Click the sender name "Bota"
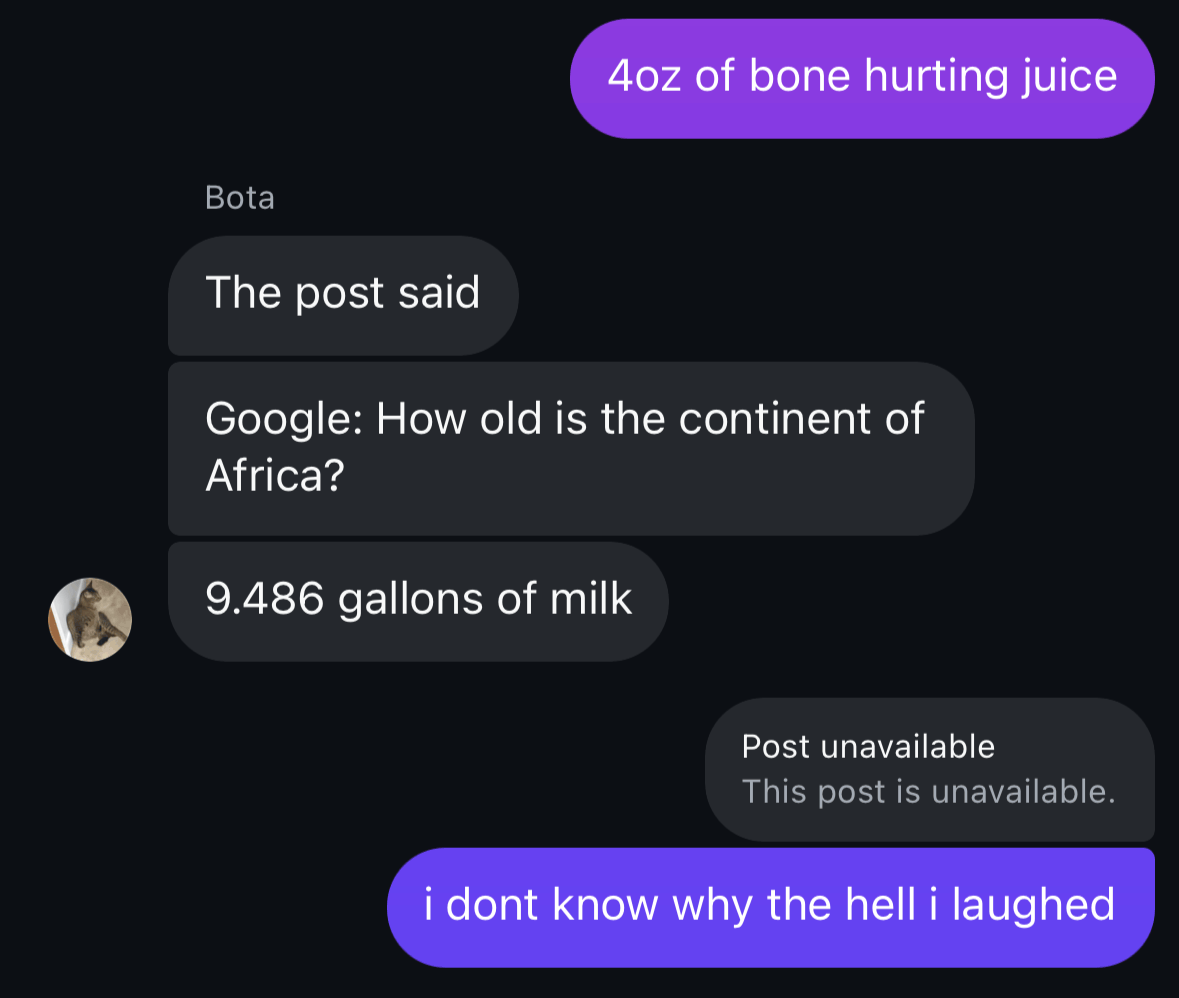The height and width of the screenshot is (998, 1179). (239, 198)
